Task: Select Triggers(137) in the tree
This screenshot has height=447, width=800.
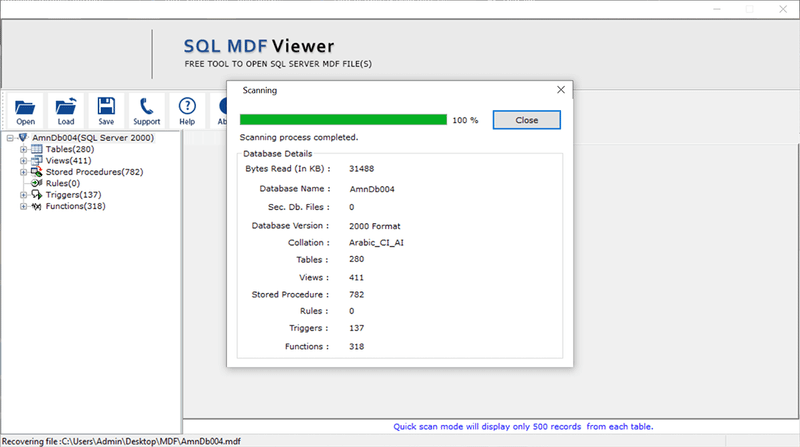Action: pos(73,194)
